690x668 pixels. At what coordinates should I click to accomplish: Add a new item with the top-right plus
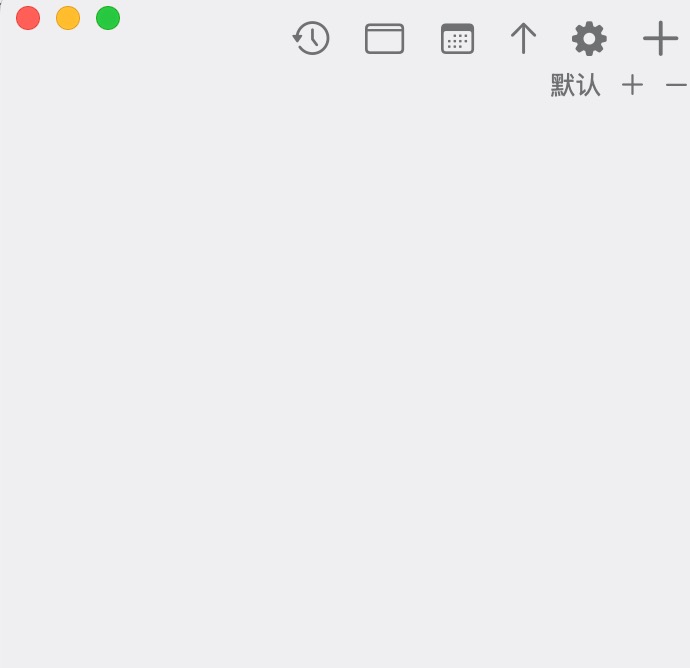[x=660, y=38]
